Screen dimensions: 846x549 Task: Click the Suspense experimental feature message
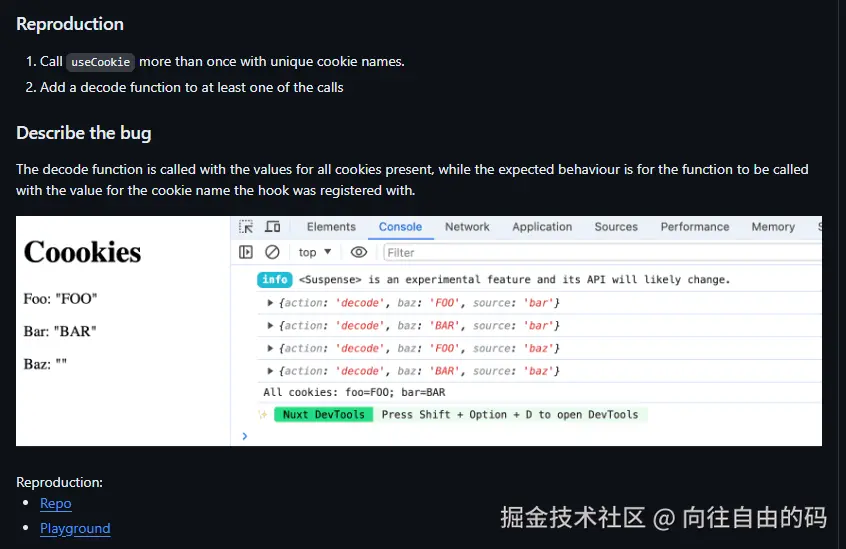[514, 279]
